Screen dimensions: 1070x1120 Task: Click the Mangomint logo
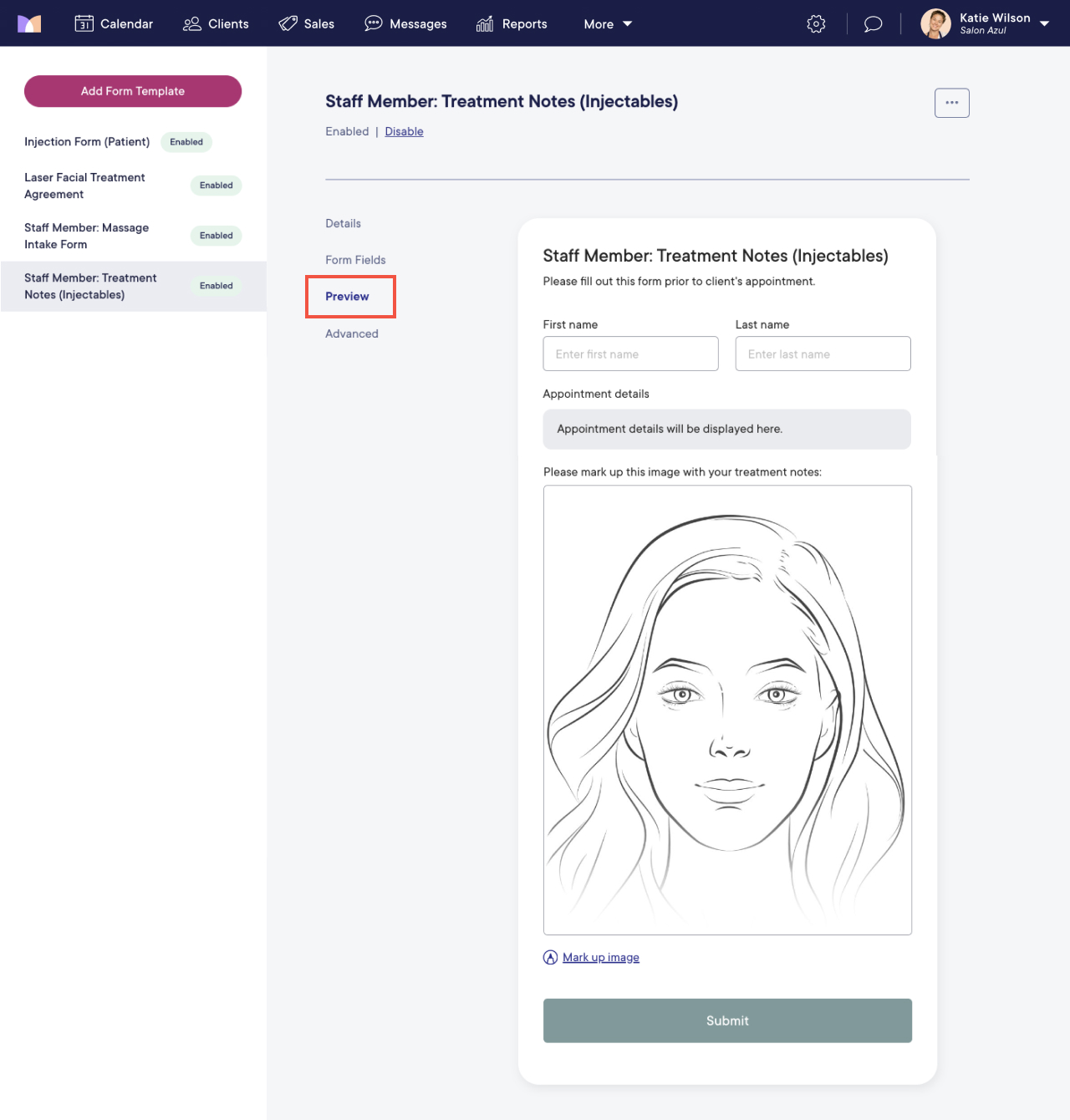click(29, 23)
